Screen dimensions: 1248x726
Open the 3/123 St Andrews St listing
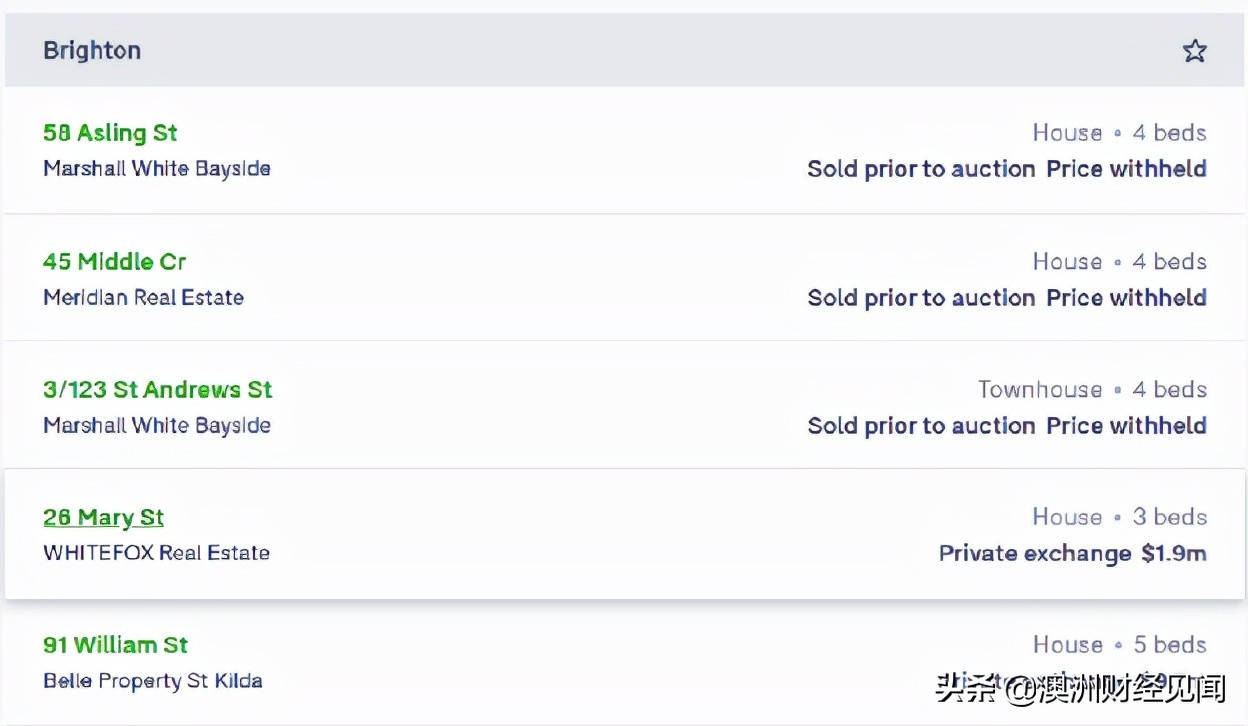157,390
